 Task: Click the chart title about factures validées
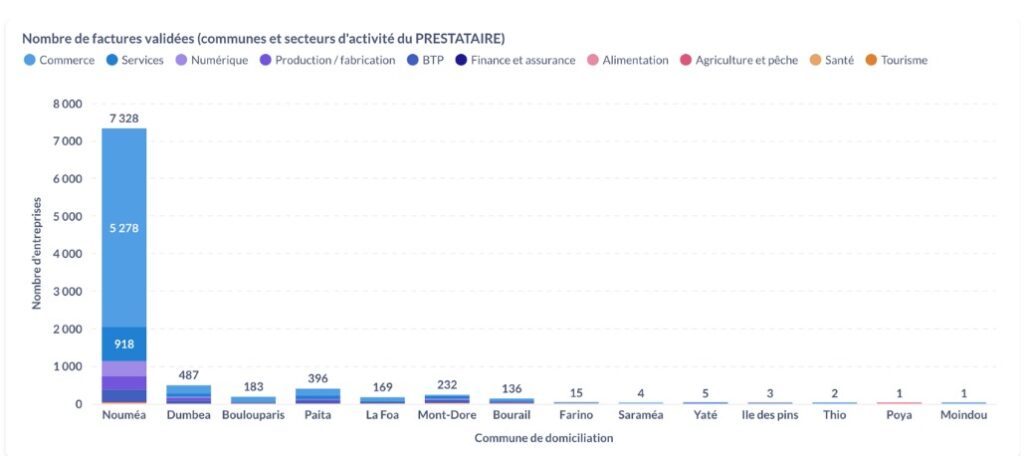(x=263, y=38)
